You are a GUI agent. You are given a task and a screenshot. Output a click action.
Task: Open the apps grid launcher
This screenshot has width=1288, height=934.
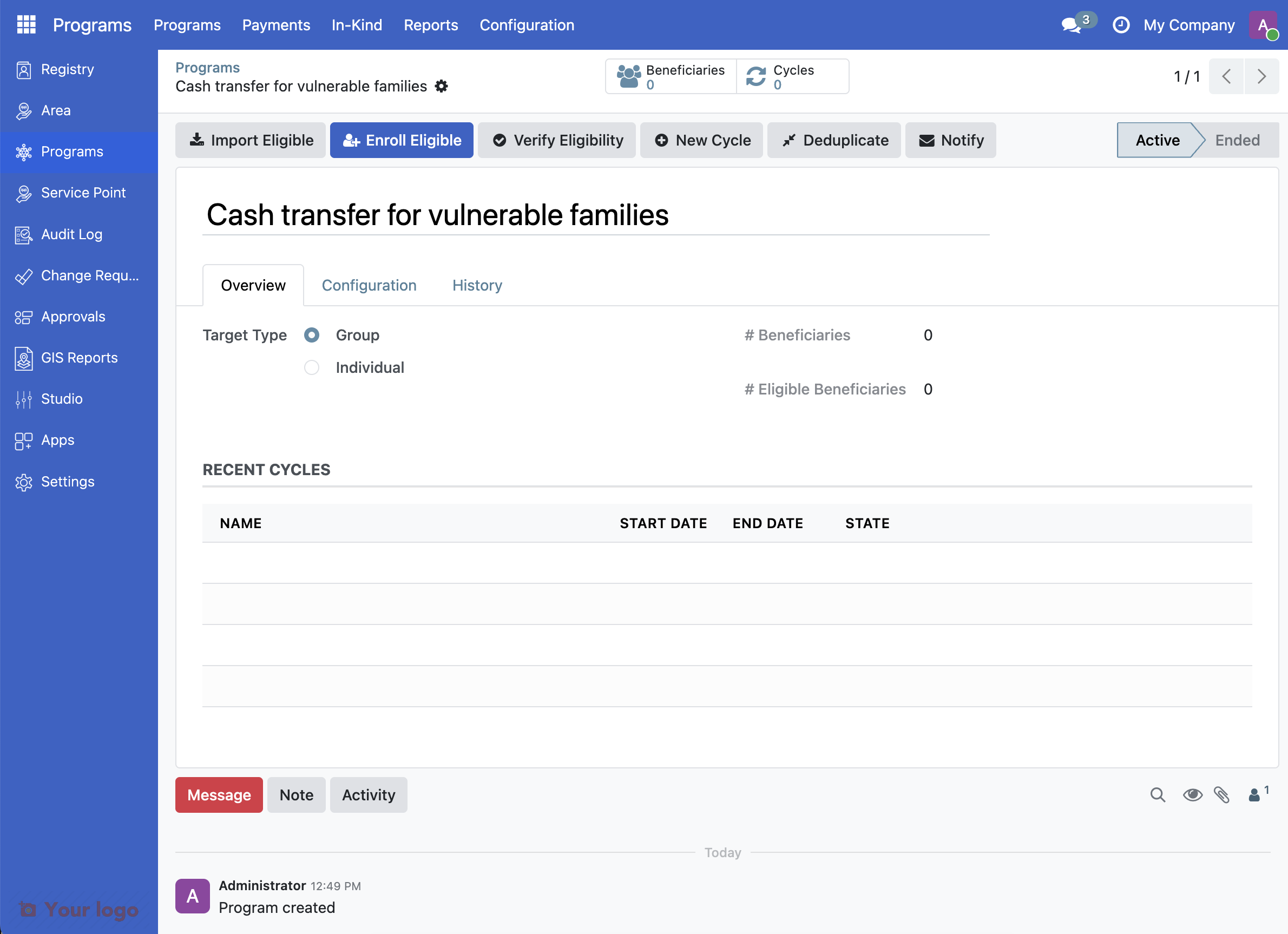pos(25,24)
